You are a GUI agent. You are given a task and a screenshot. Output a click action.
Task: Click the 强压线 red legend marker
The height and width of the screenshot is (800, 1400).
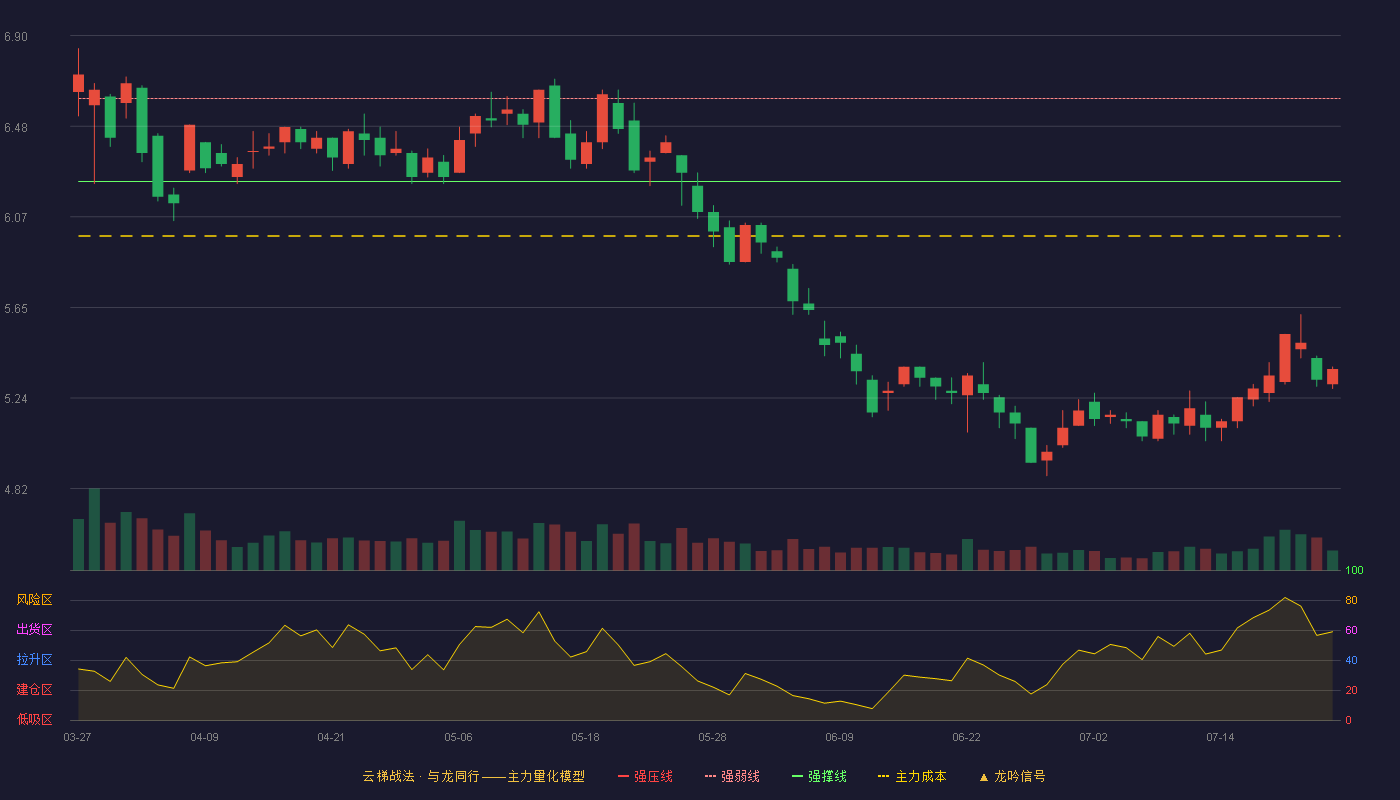pos(623,776)
